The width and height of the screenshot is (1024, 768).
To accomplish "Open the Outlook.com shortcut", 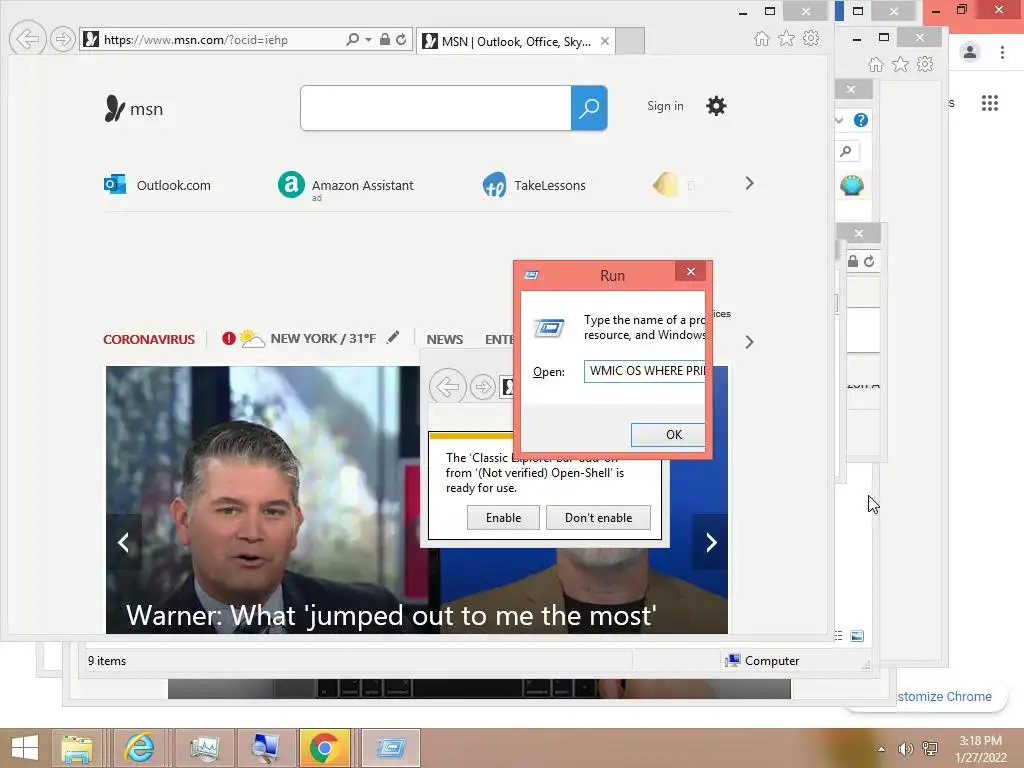I will click(157, 185).
